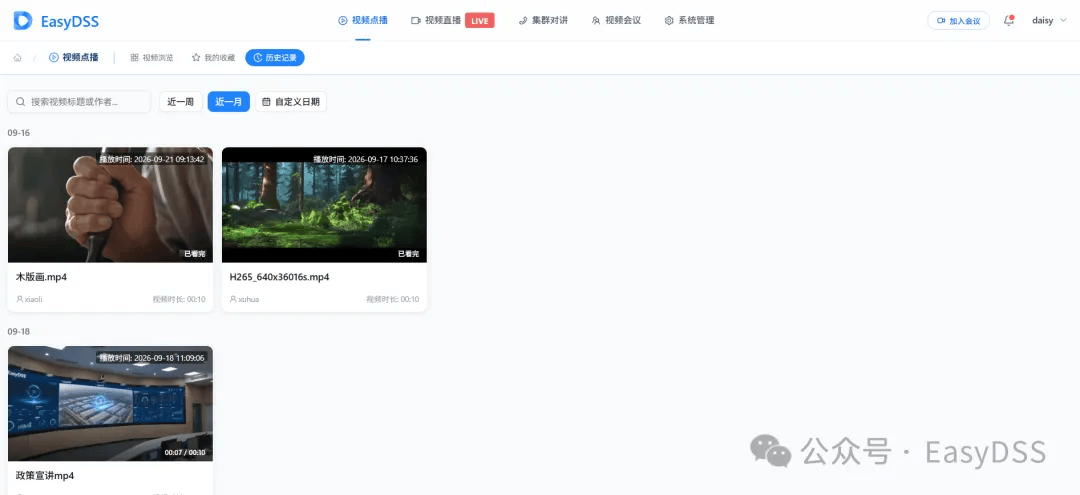The image size is (1080, 495).
Task: Click the 加入会议 button
Action: pos(959,21)
